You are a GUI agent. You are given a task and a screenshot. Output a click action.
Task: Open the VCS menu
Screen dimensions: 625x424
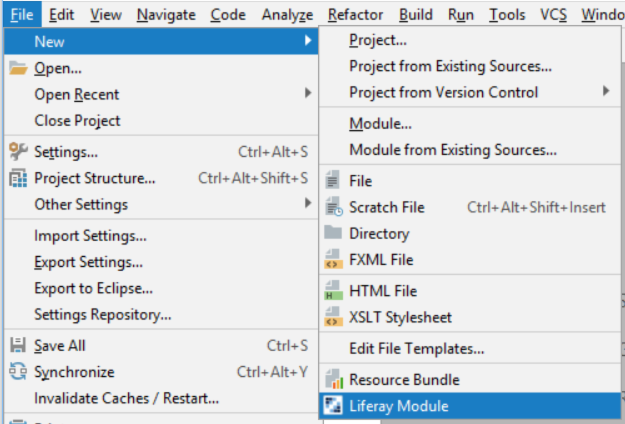553,15
